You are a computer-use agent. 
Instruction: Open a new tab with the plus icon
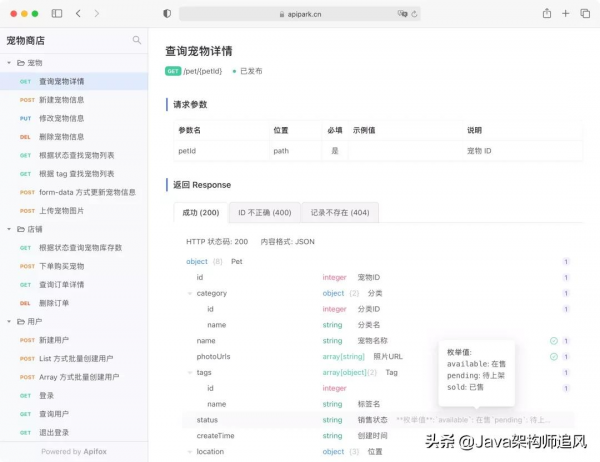(x=566, y=14)
